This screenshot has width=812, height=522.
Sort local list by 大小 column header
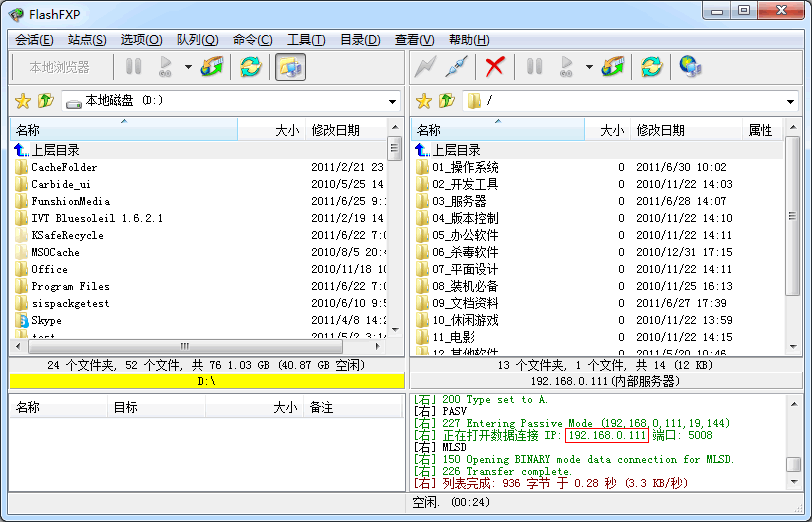(271, 130)
